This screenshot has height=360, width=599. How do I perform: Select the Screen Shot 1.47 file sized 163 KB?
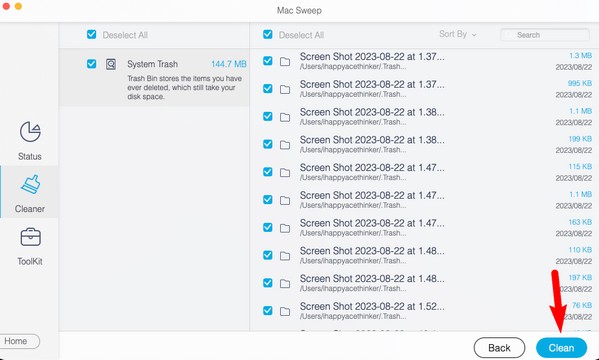(372, 223)
